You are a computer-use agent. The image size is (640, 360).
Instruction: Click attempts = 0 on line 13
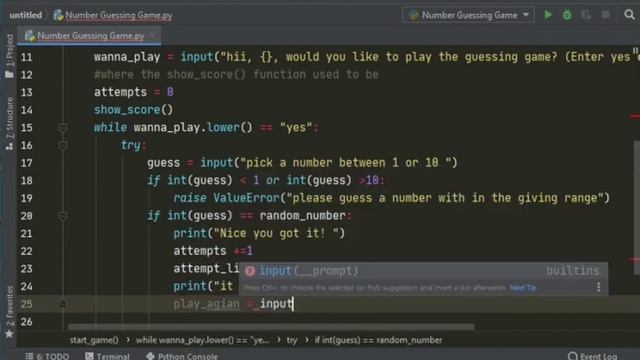click(134, 92)
